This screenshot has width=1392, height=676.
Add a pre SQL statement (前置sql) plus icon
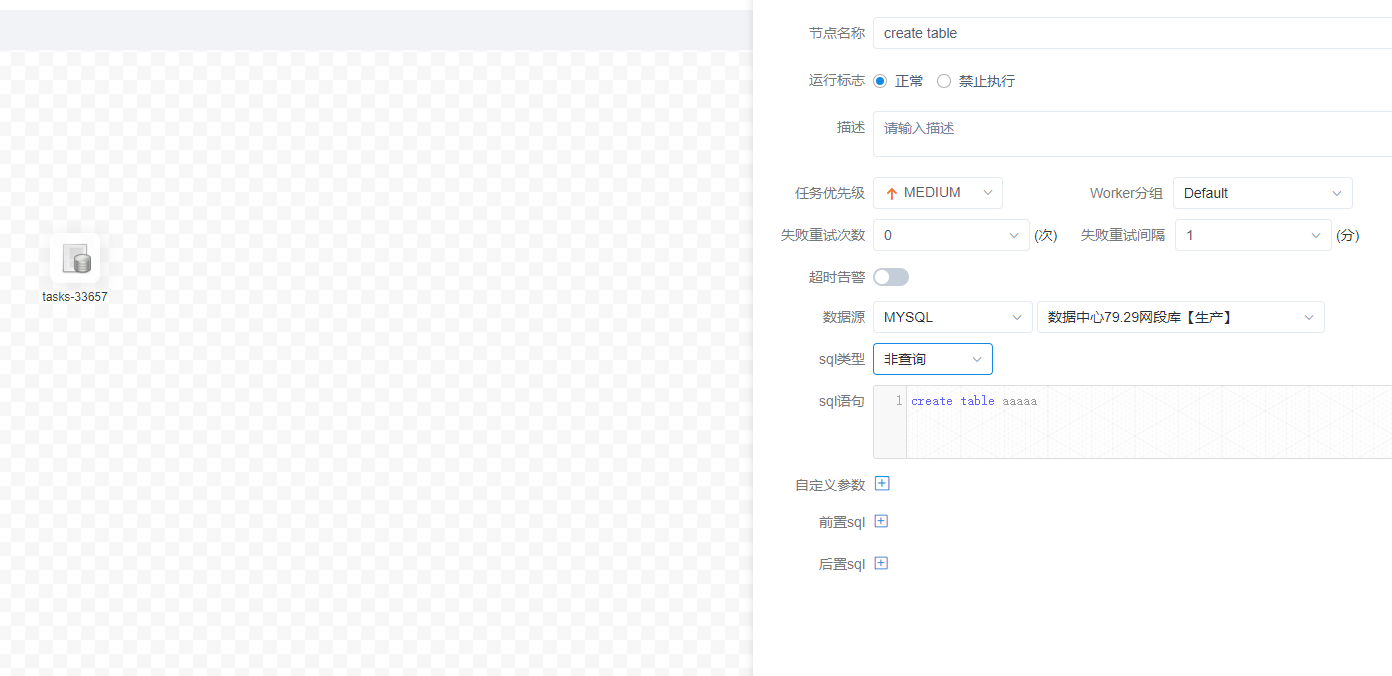(x=881, y=521)
